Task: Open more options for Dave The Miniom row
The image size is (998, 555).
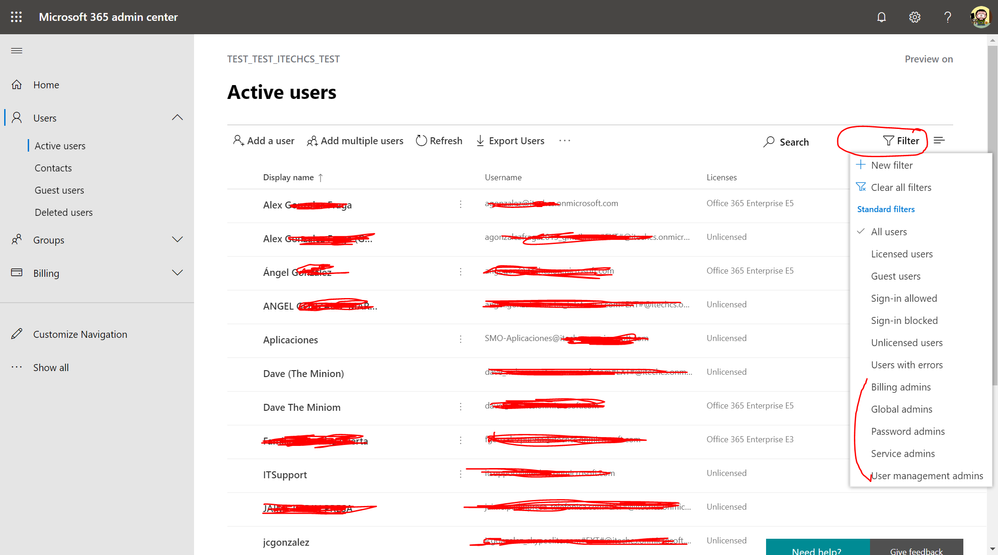Action: (460, 407)
